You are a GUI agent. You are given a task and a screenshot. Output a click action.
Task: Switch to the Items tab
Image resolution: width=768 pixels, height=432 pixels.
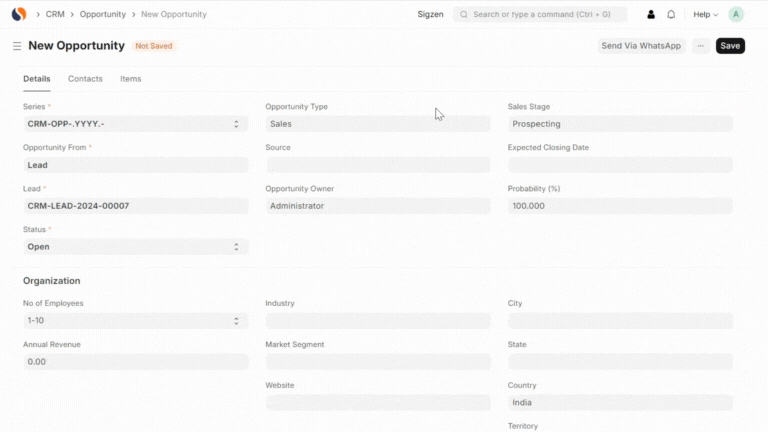(x=131, y=79)
